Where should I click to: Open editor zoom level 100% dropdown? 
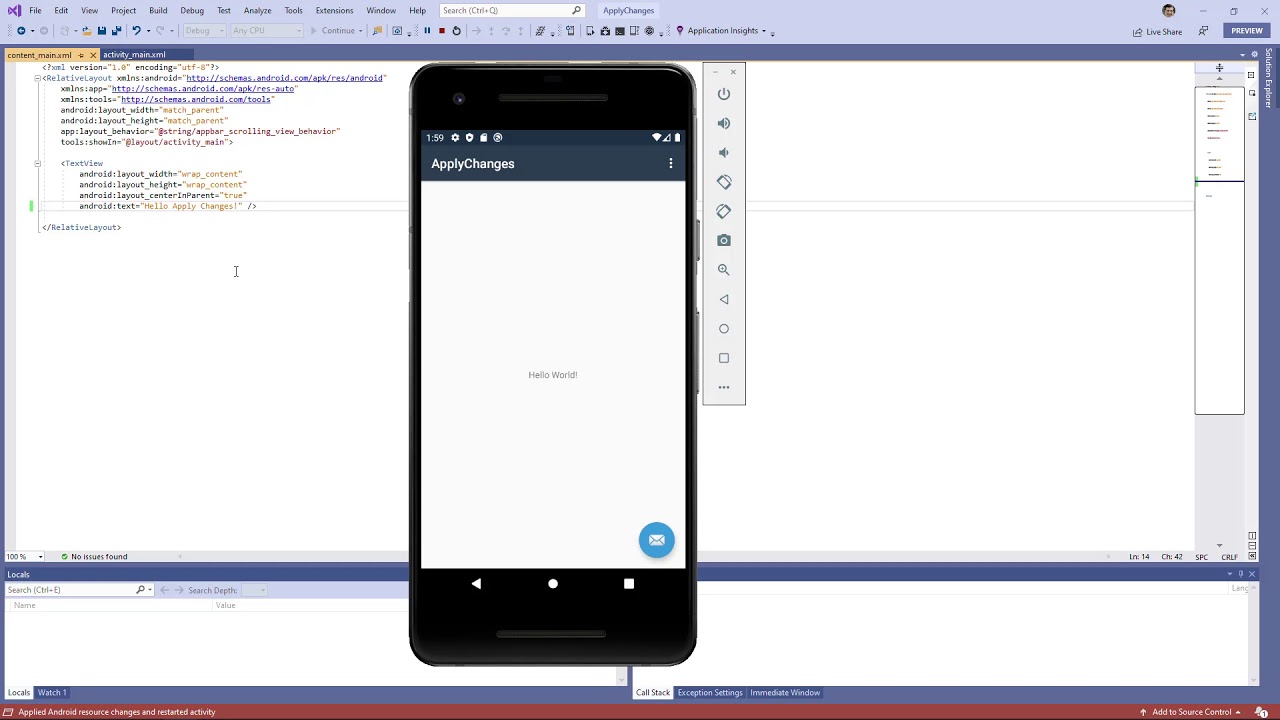(x=25, y=557)
